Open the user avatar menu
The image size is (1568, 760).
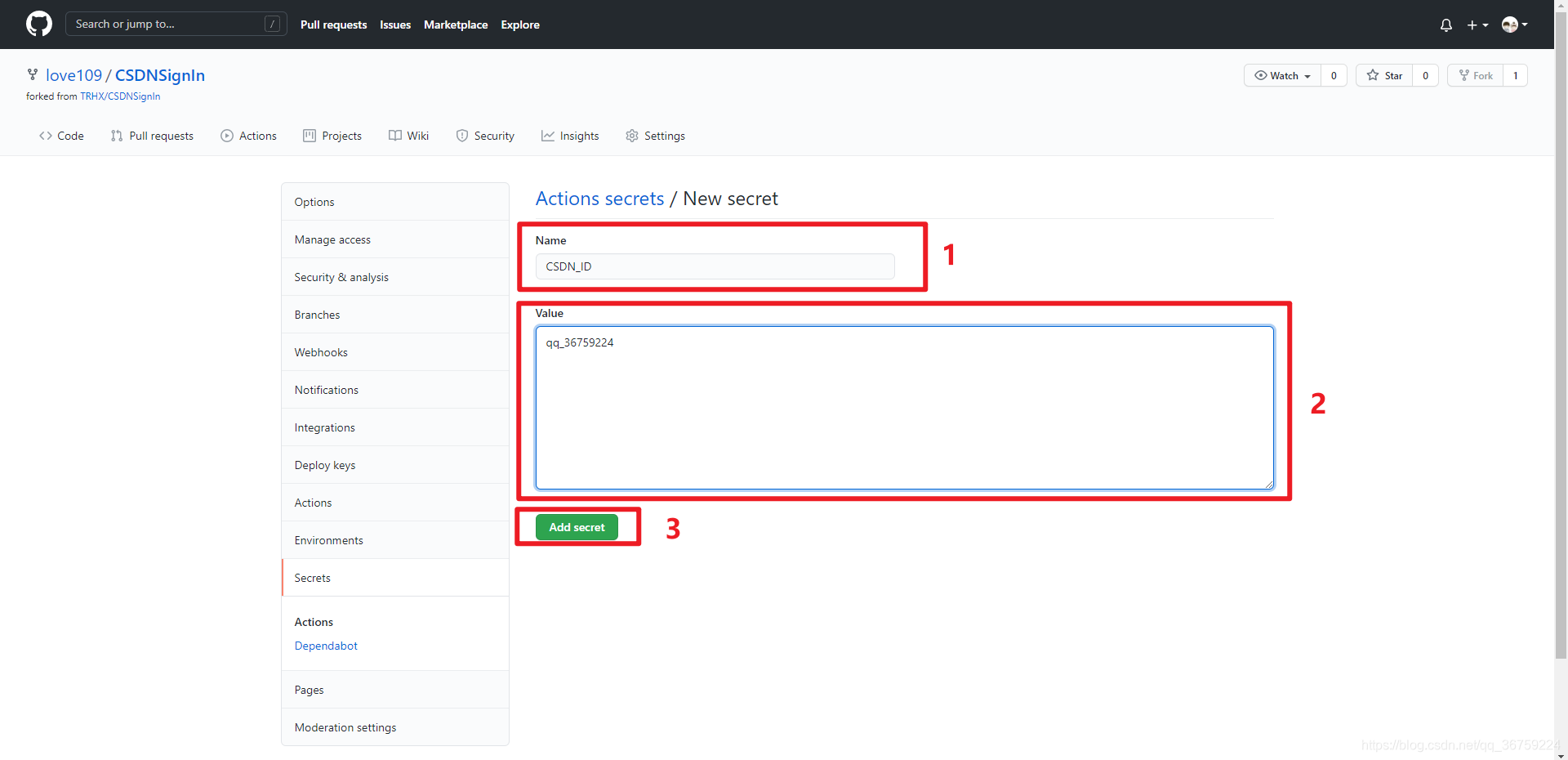point(1515,25)
